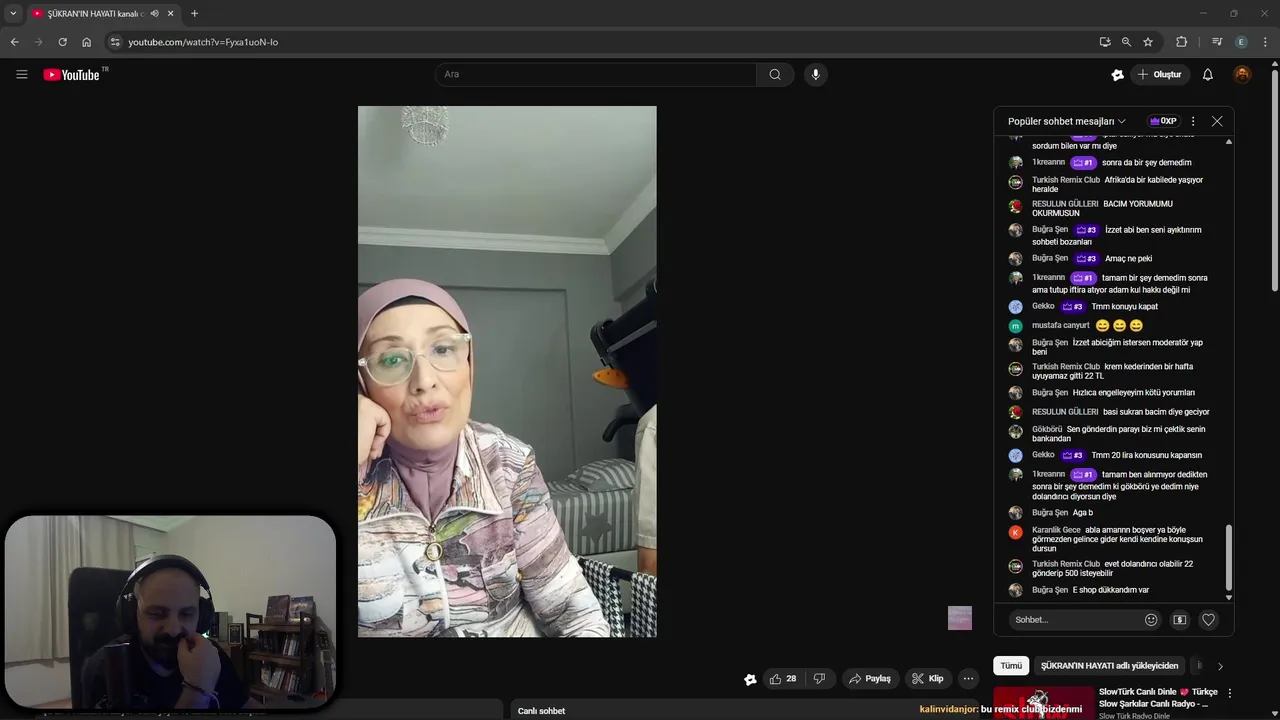The height and width of the screenshot is (720, 1280).
Task: Click the Klip clip button
Action: coord(928,678)
